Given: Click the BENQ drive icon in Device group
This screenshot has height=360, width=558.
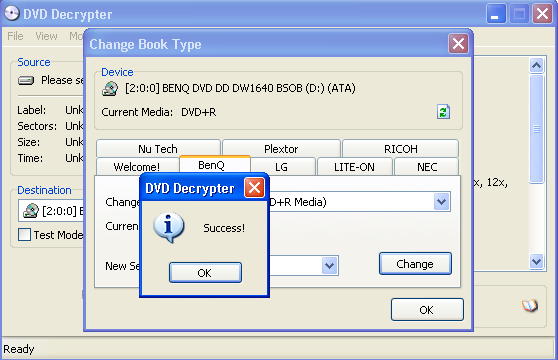Looking at the screenshot, I should coord(110,88).
